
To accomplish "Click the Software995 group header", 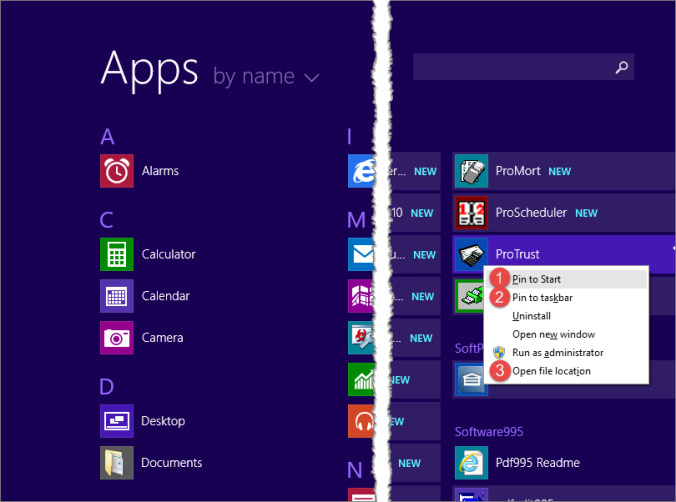I will pyautogui.click(x=489, y=432).
